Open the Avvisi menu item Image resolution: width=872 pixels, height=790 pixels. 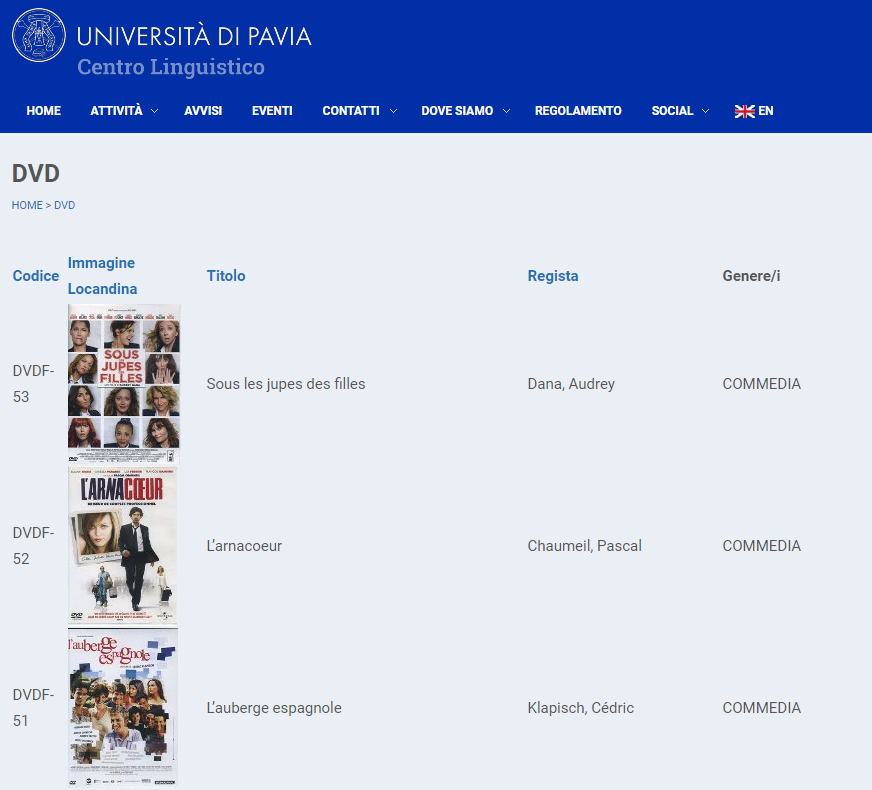pos(203,111)
